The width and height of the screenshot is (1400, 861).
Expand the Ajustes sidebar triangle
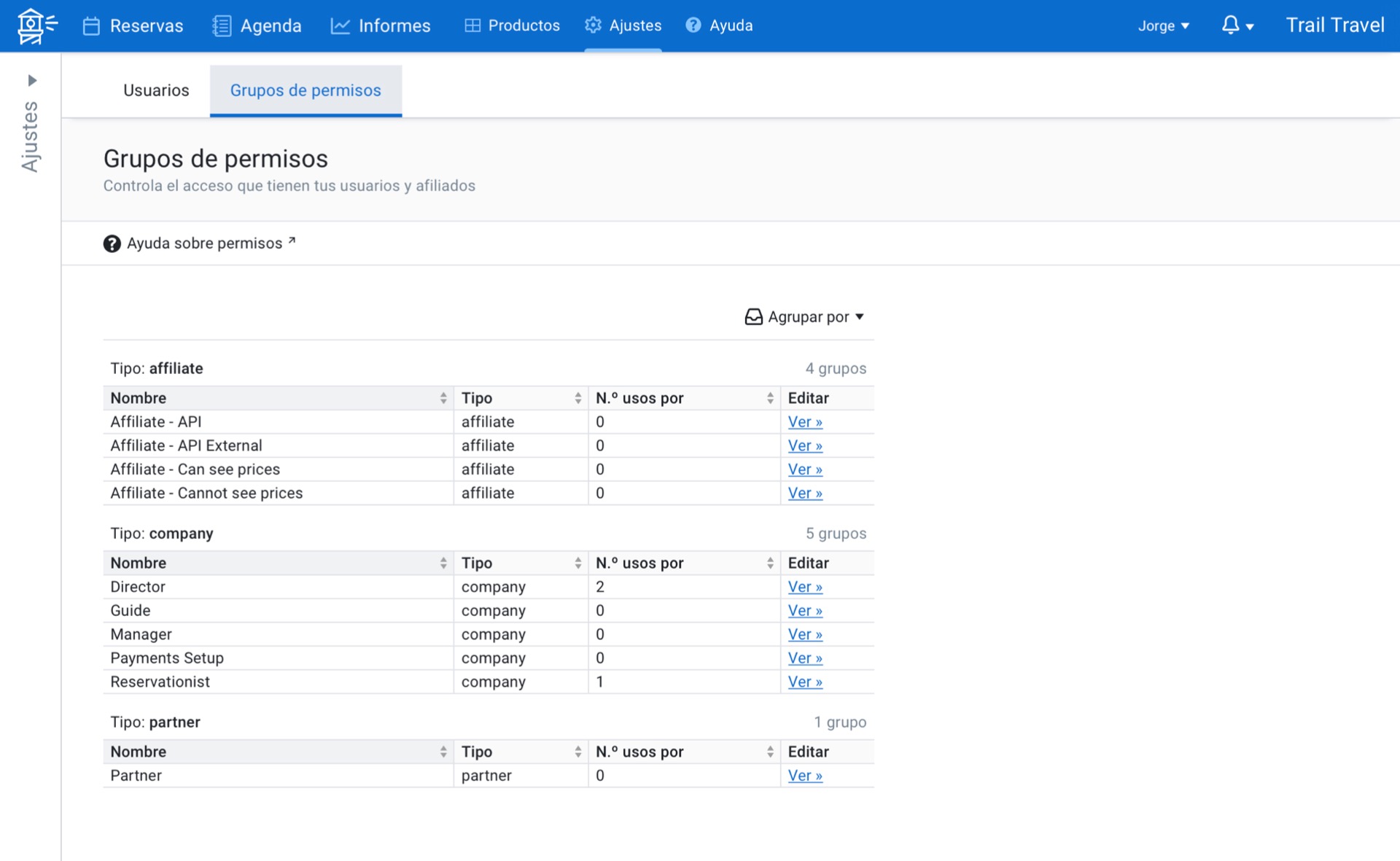(32, 80)
